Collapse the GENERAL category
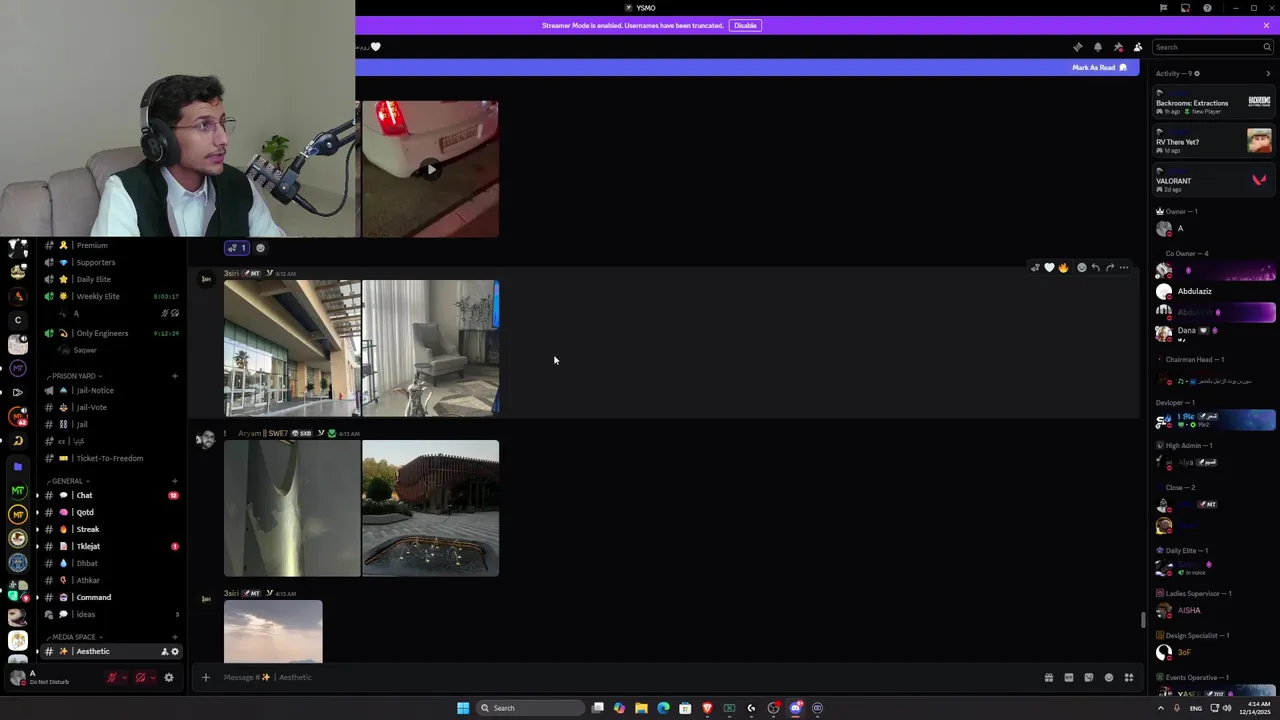Screen dimensions: 1280x720 click(67, 481)
